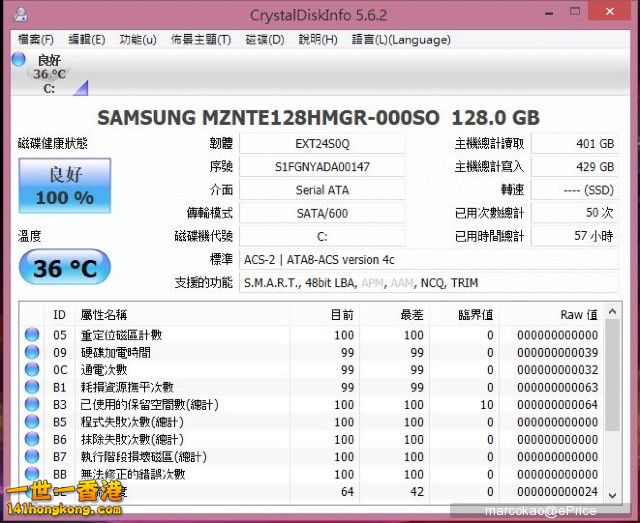640x523 pixels.
Task: Click status orb for attribute B5
Action: click(x=32, y=421)
